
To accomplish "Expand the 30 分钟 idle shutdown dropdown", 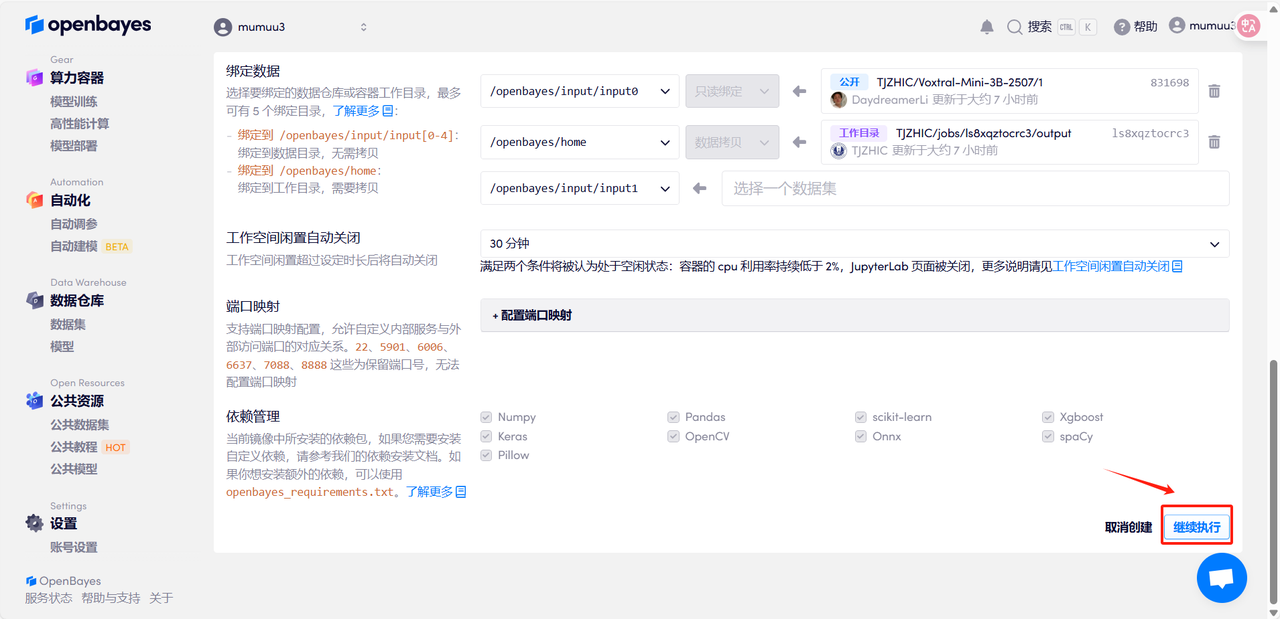I will point(854,244).
